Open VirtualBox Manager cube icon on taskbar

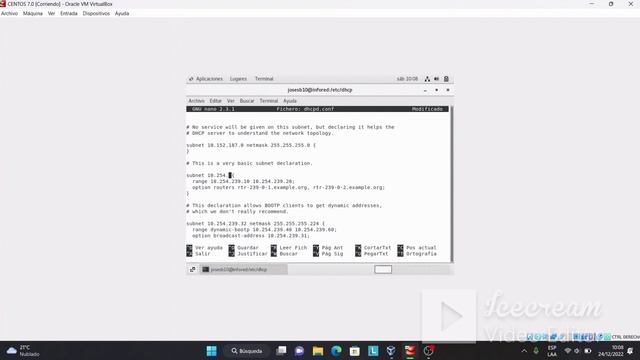click(x=391, y=351)
